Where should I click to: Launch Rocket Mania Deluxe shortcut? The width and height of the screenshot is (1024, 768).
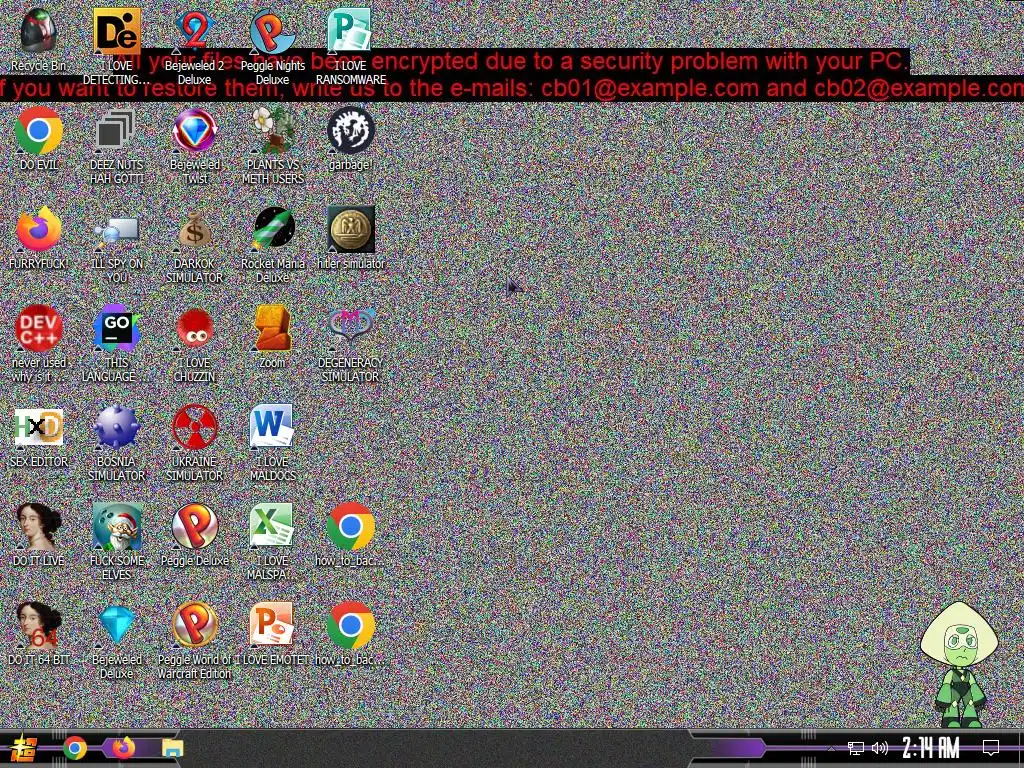(x=272, y=229)
